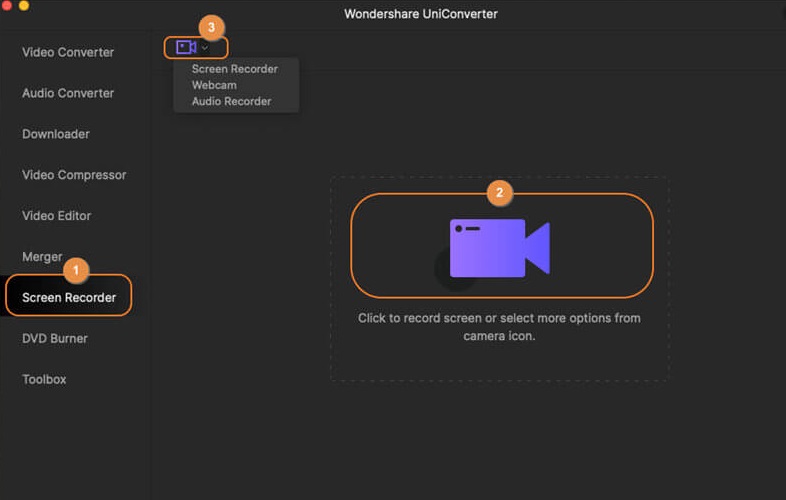Minimize window with the yellow button
The image size is (786, 500).
click(x=23, y=6)
